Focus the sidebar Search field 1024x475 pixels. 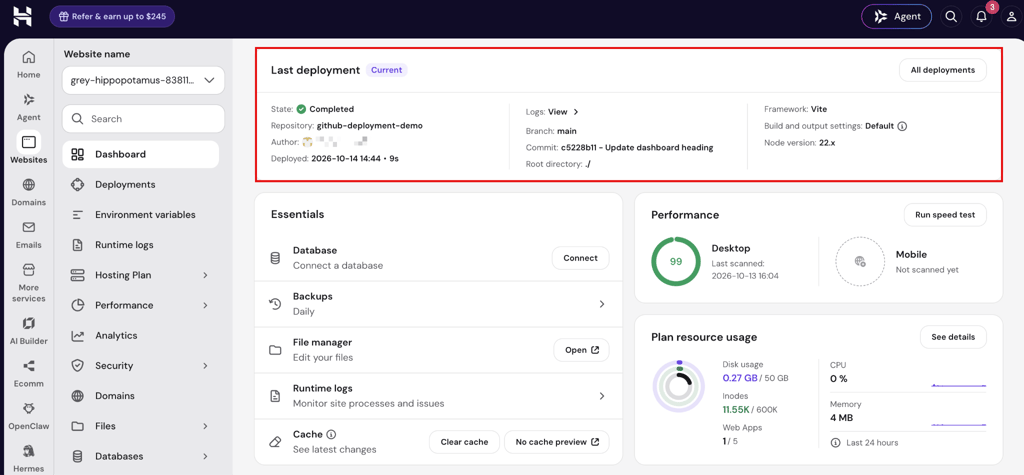pyautogui.click(x=144, y=118)
